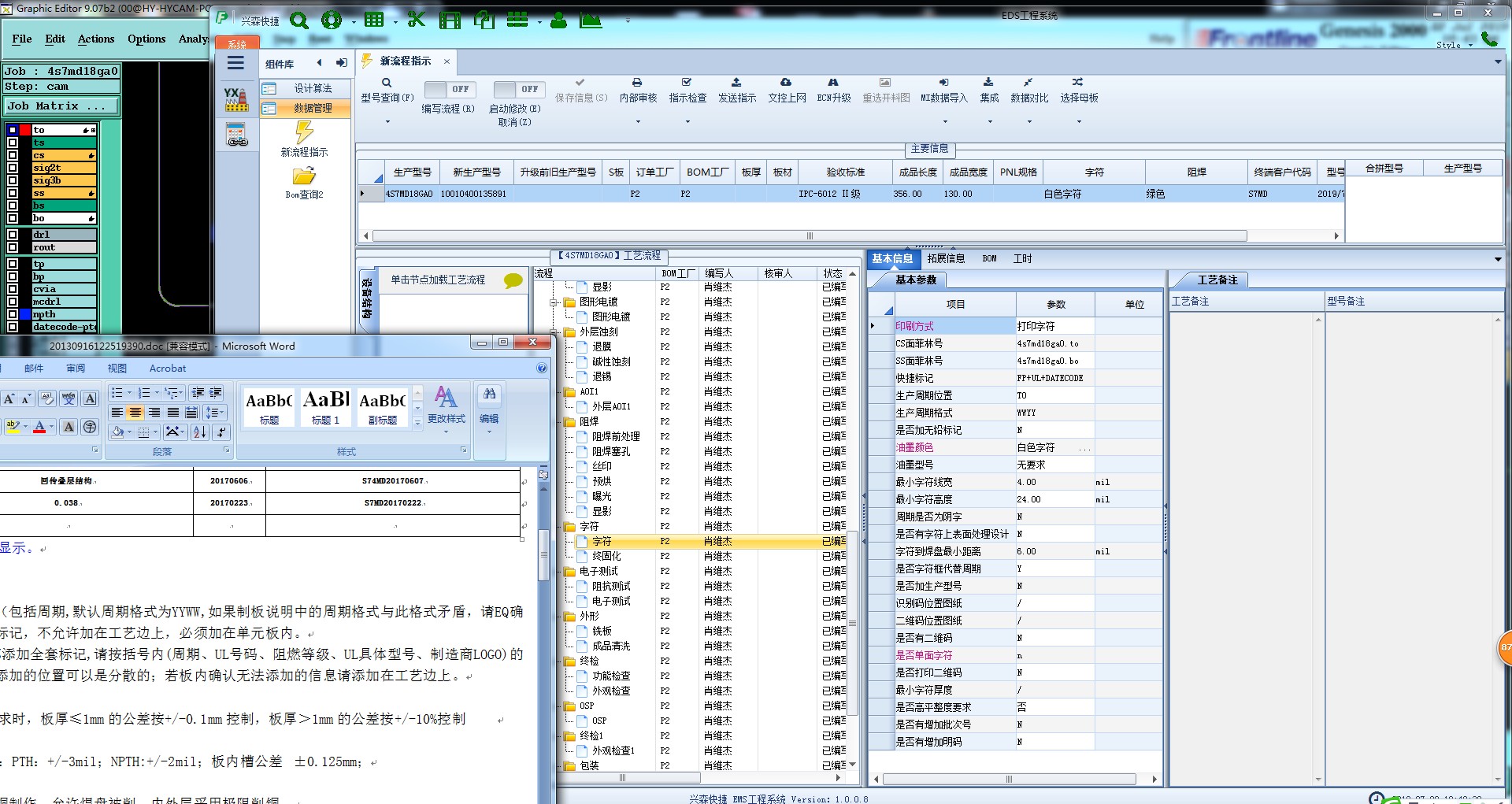1512x804 pixels.
Task: Click the blue color swatch on layer npth
Action: [25, 314]
